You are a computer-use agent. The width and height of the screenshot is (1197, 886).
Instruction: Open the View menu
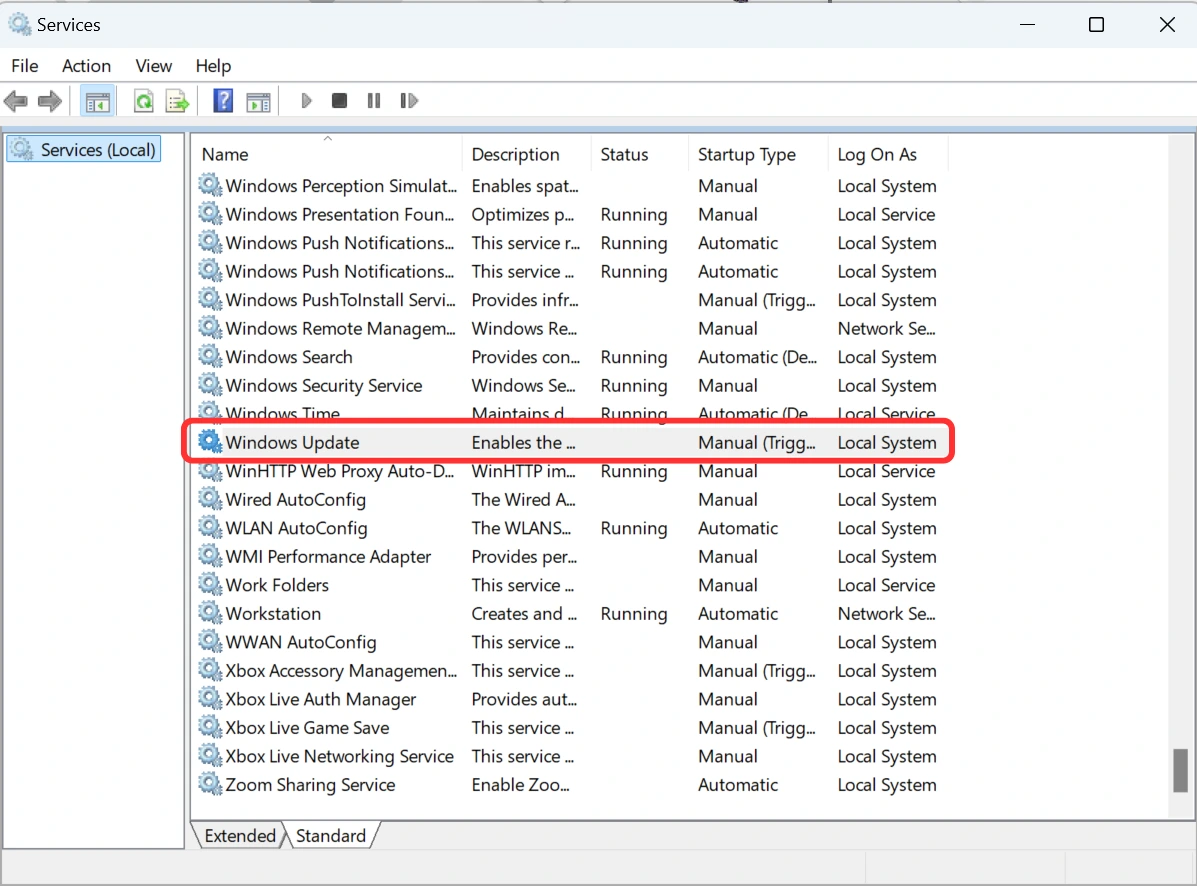tap(153, 66)
